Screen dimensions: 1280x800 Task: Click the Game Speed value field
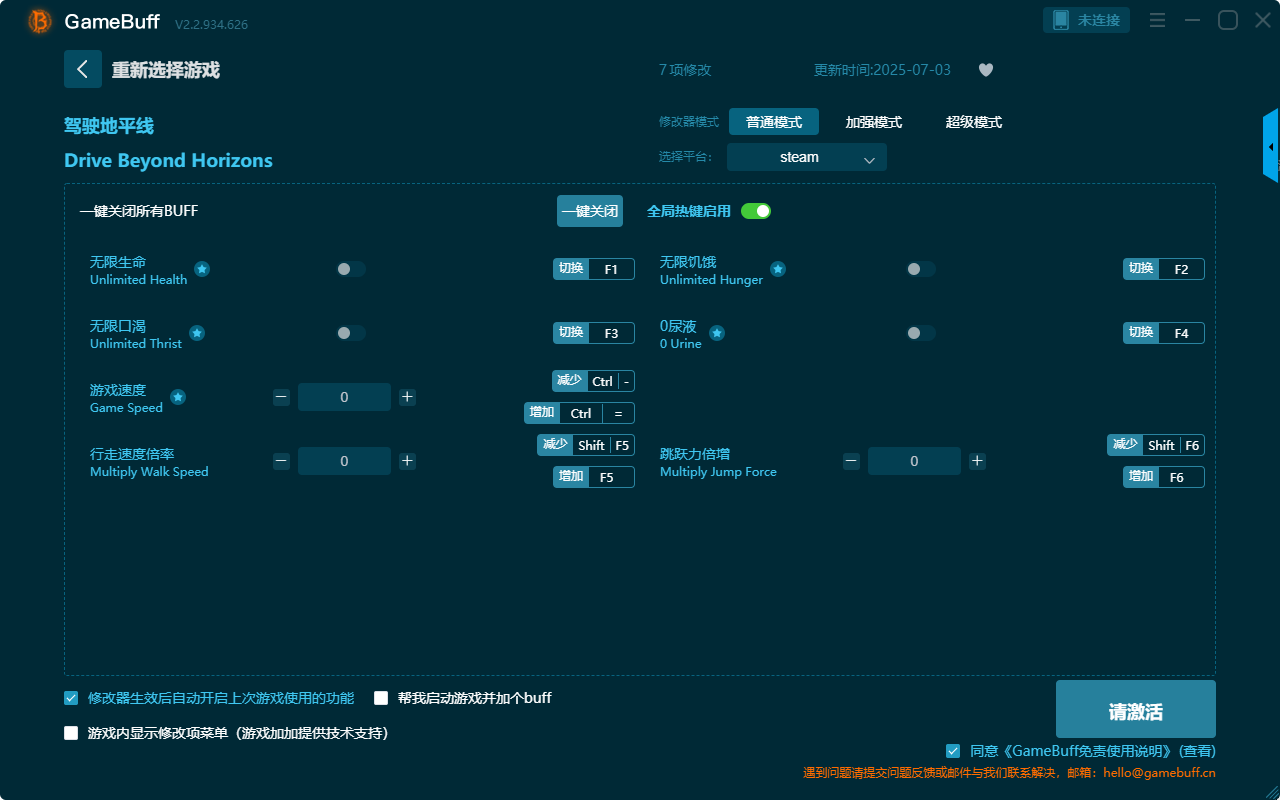[344, 397]
